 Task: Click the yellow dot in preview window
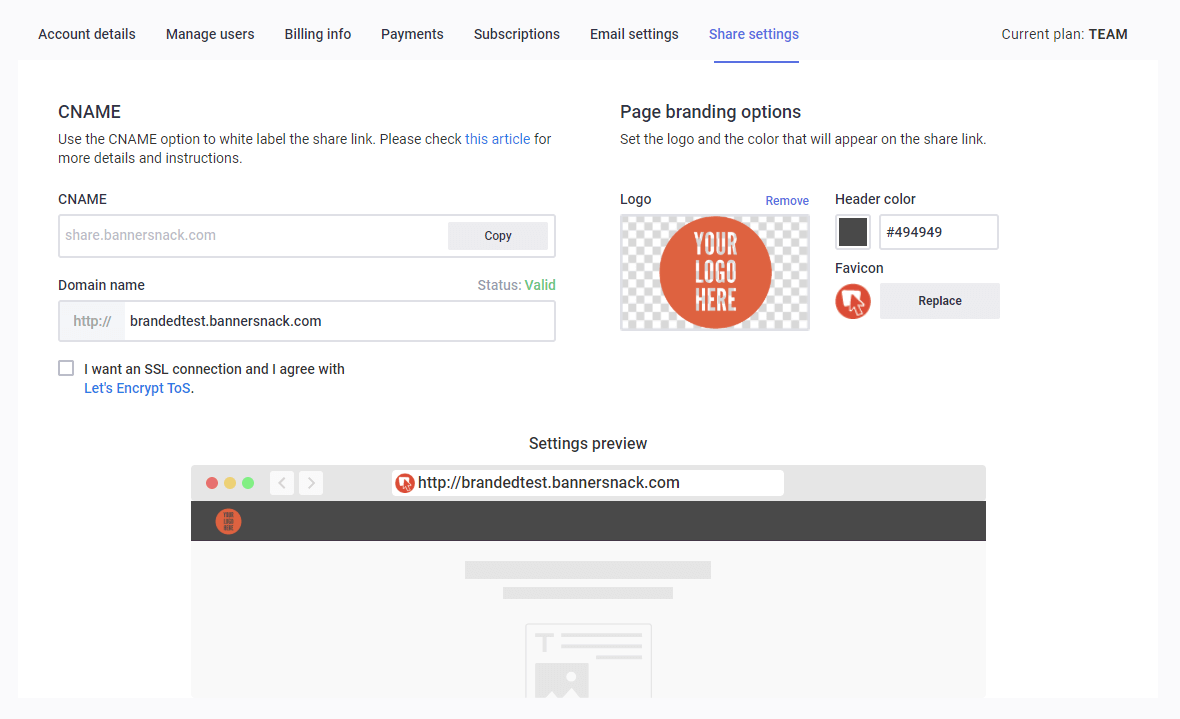(230, 483)
